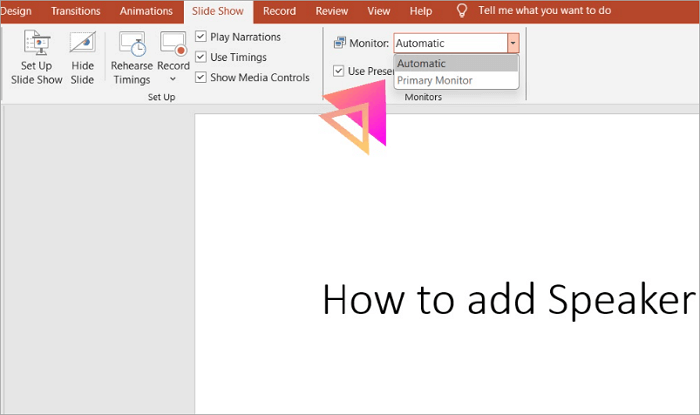Click the 'Tell me what you want to do' box
The width and height of the screenshot is (700, 415).
(545, 10)
